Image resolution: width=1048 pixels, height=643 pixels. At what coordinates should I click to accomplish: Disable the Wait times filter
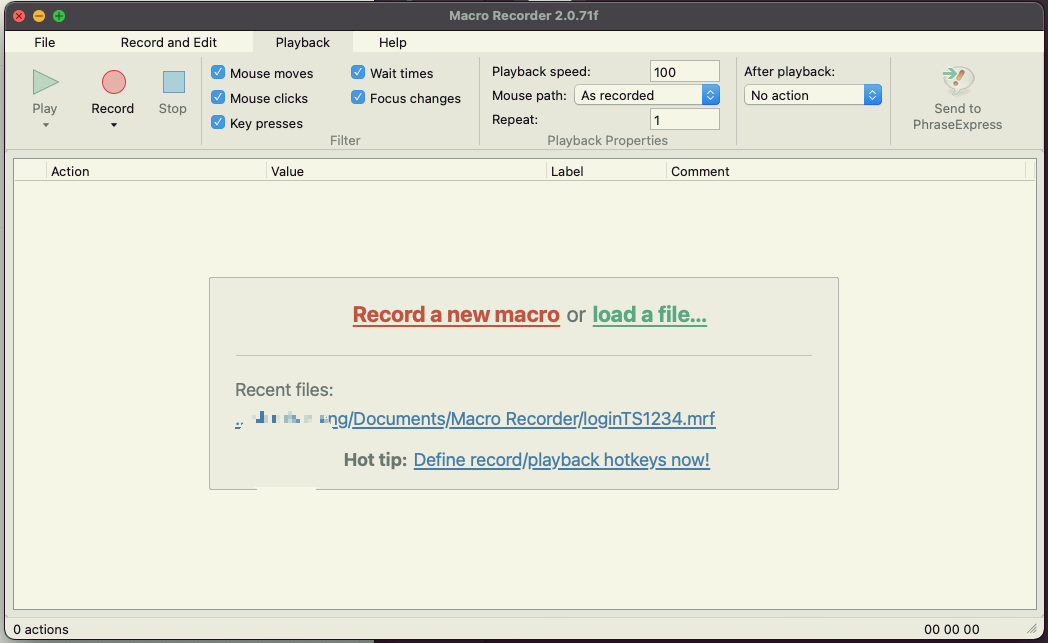(358, 72)
